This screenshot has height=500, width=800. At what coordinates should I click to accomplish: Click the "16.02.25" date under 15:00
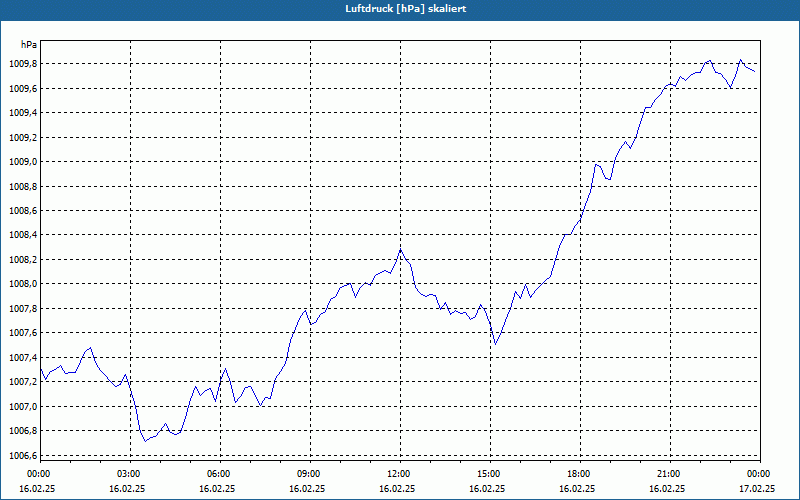tap(487, 488)
